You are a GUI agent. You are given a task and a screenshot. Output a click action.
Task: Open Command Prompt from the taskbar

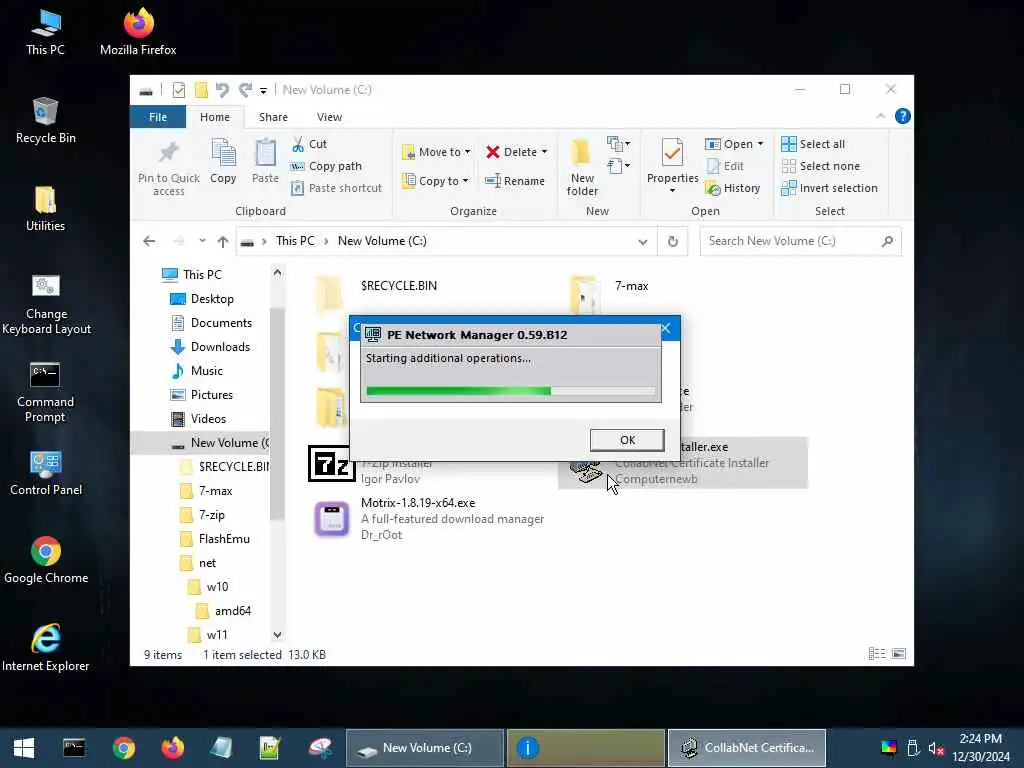click(x=74, y=748)
